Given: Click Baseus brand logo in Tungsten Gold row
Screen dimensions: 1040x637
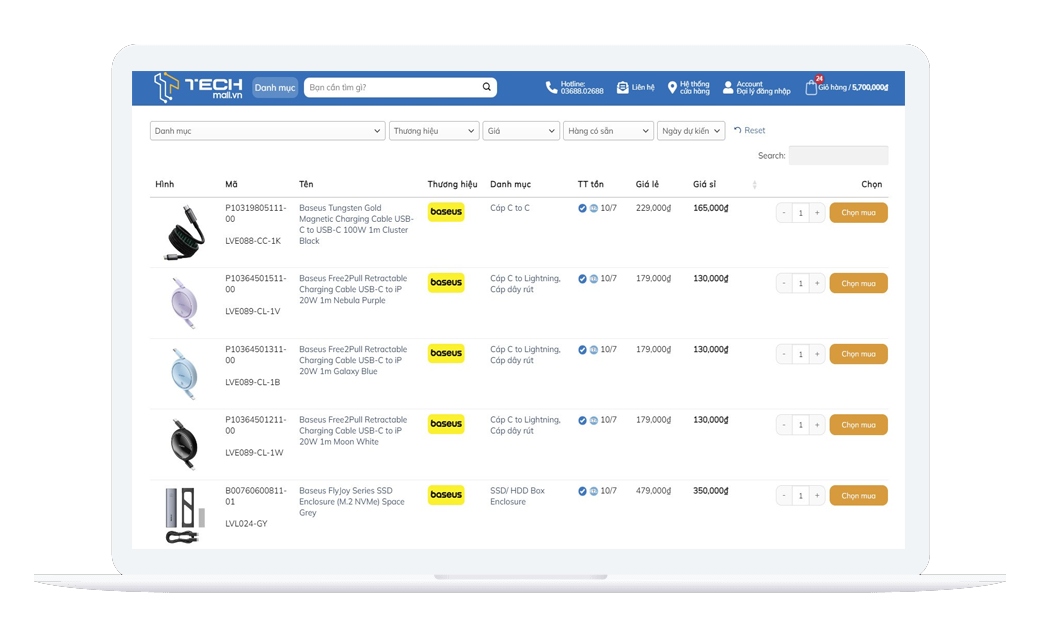Looking at the screenshot, I should (x=446, y=212).
